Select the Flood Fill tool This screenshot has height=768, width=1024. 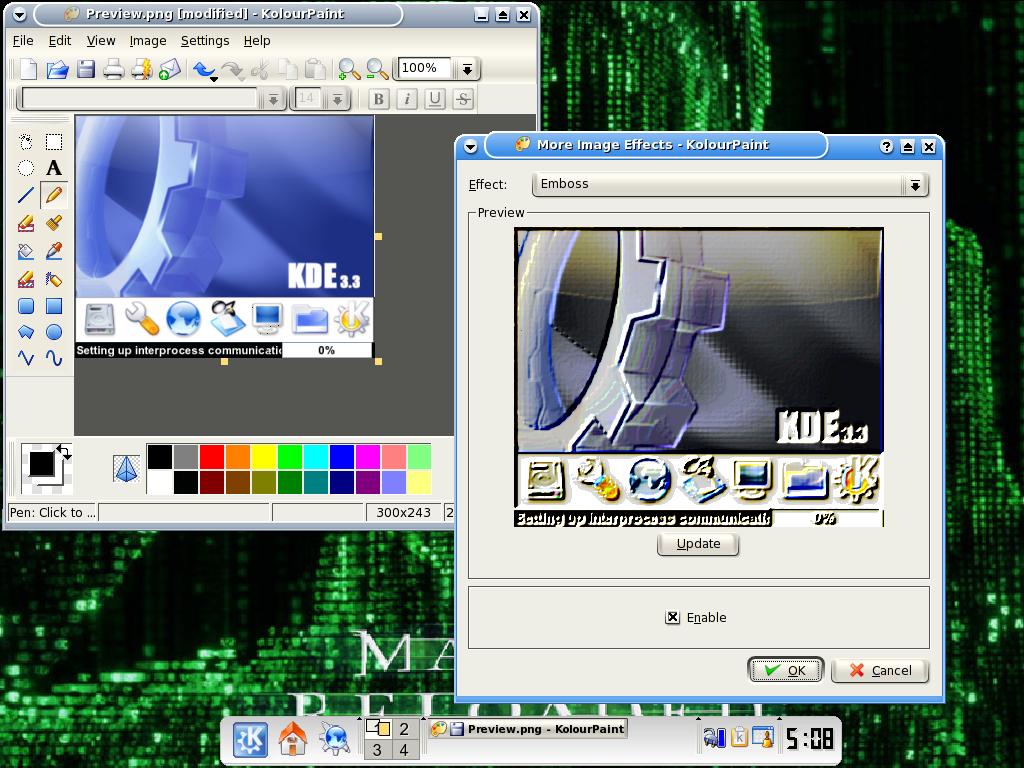pos(25,251)
